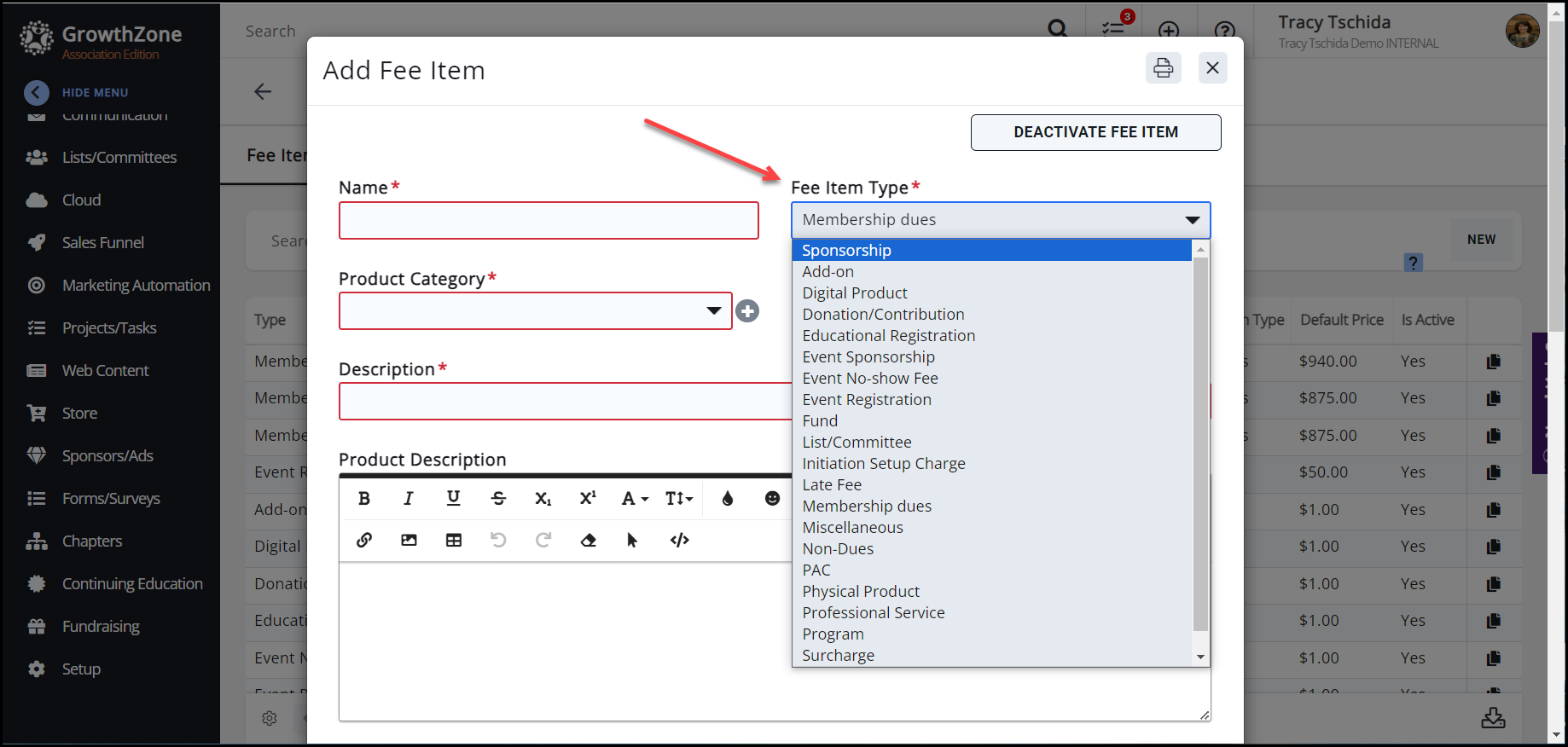Select Event Registration from the list
Screen dimensions: 1568x747
tap(866, 400)
